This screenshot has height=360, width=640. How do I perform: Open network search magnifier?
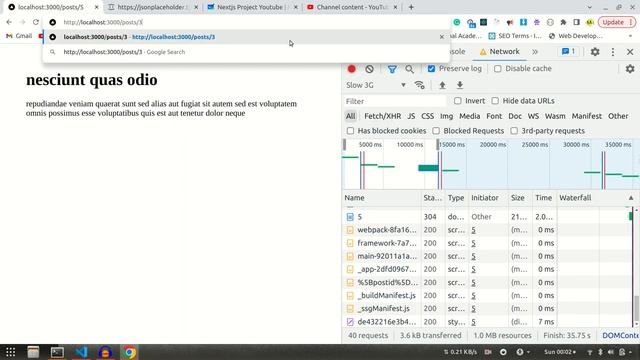(x=409, y=69)
